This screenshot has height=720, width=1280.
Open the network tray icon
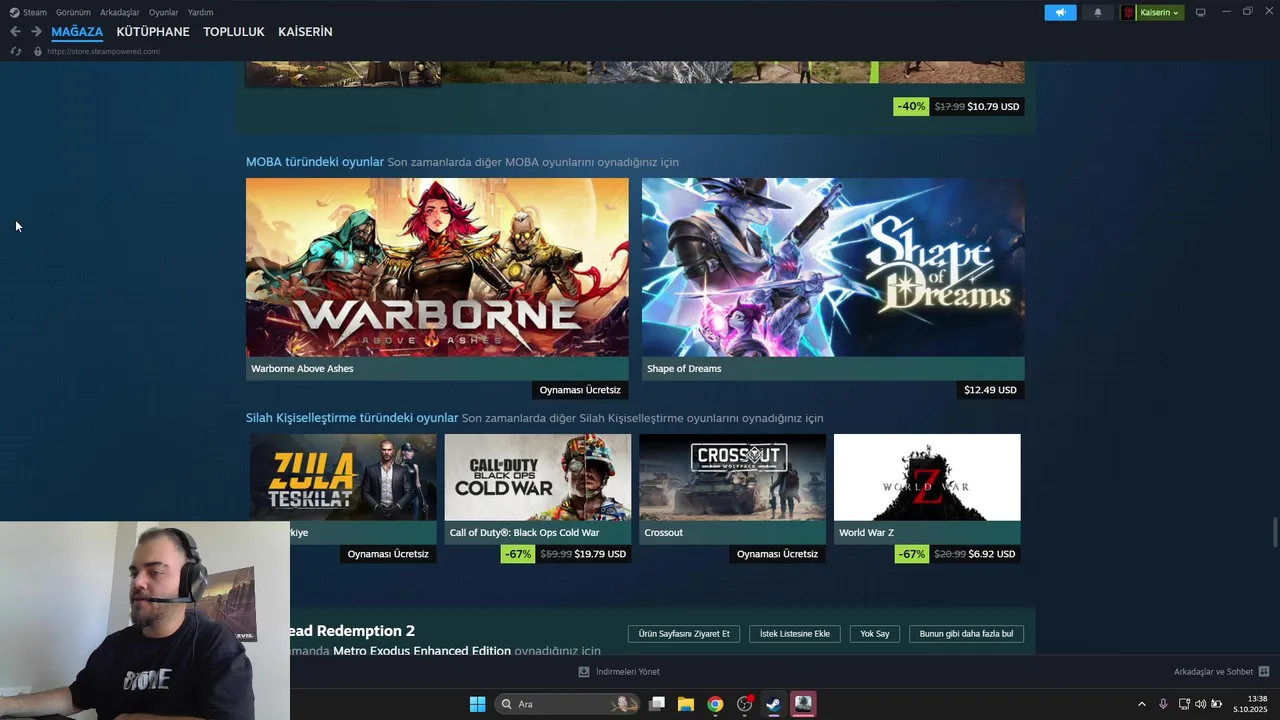[1184, 704]
